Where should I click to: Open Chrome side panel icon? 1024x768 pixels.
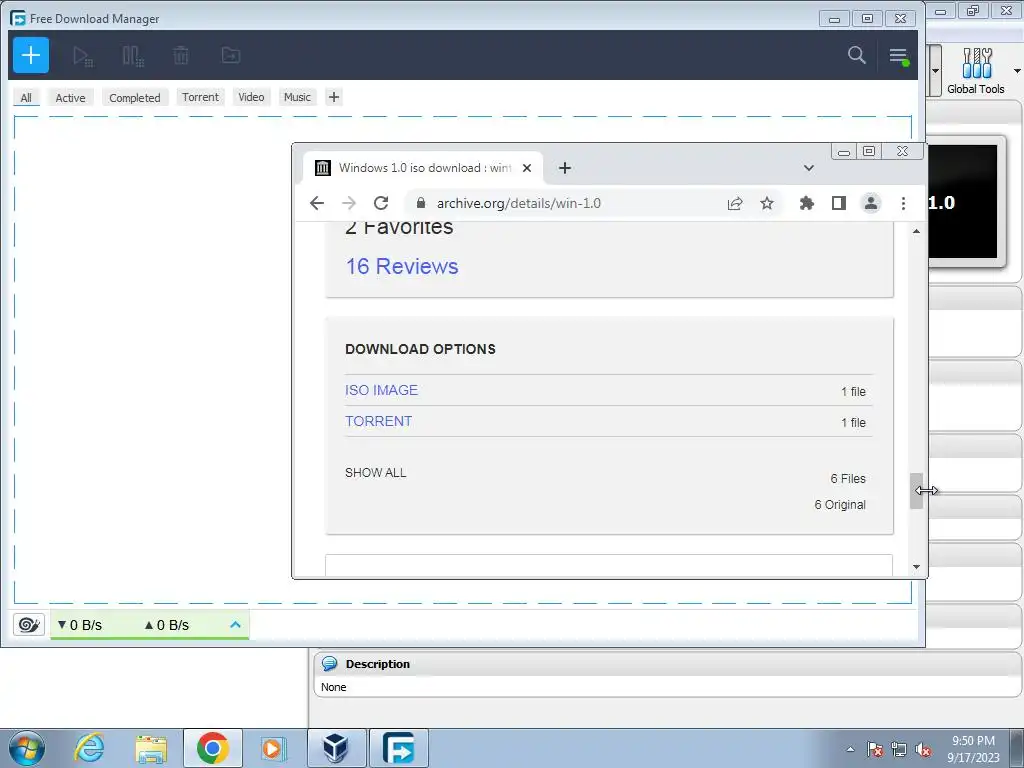tap(839, 203)
